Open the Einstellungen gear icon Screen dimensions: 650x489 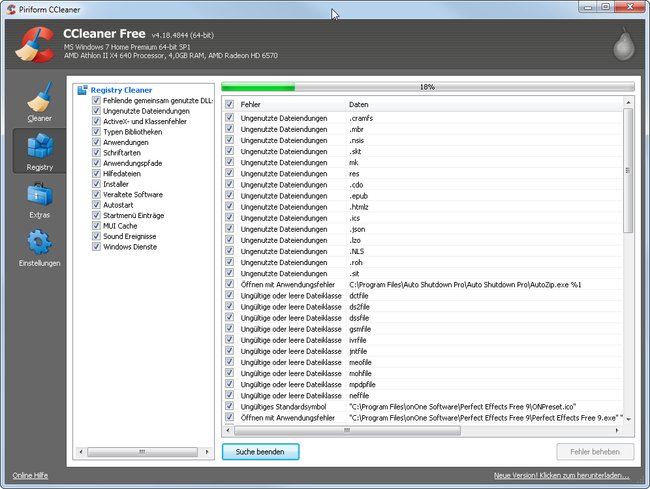pyautogui.click(x=40, y=242)
